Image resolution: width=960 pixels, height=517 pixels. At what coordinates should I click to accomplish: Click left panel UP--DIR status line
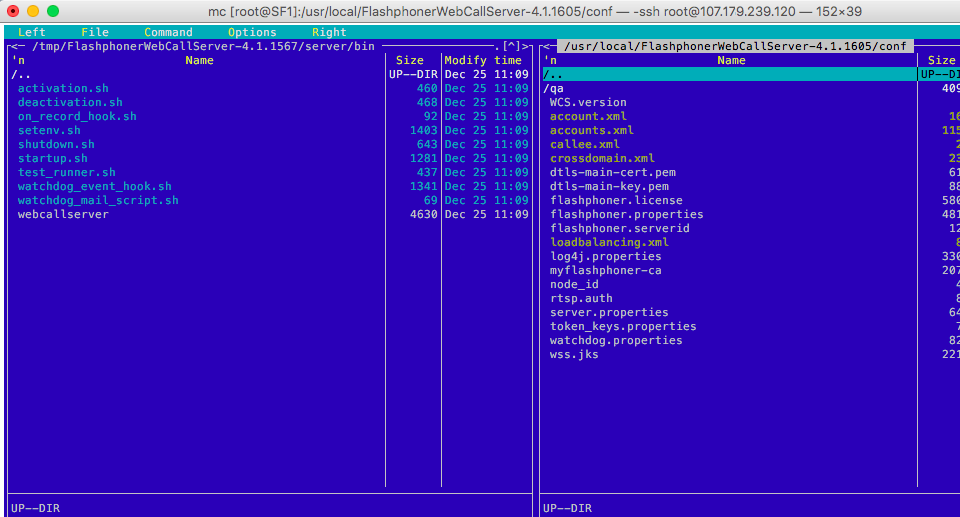[x=36, y=508]
